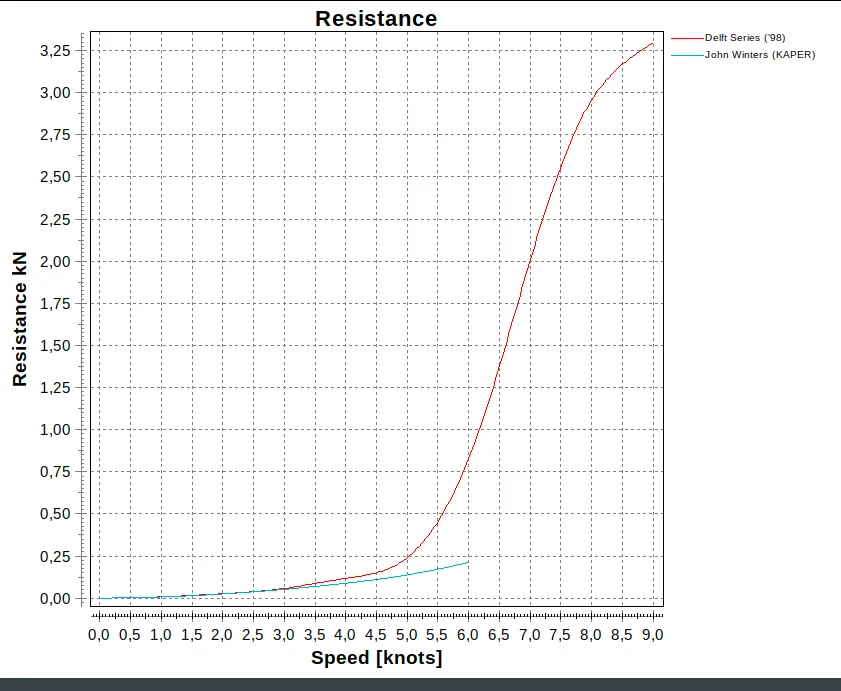Click the 1,50 resistance axis tick label
Image resolution: width=841 pixels, height=691 pixels.
point(54,345)
